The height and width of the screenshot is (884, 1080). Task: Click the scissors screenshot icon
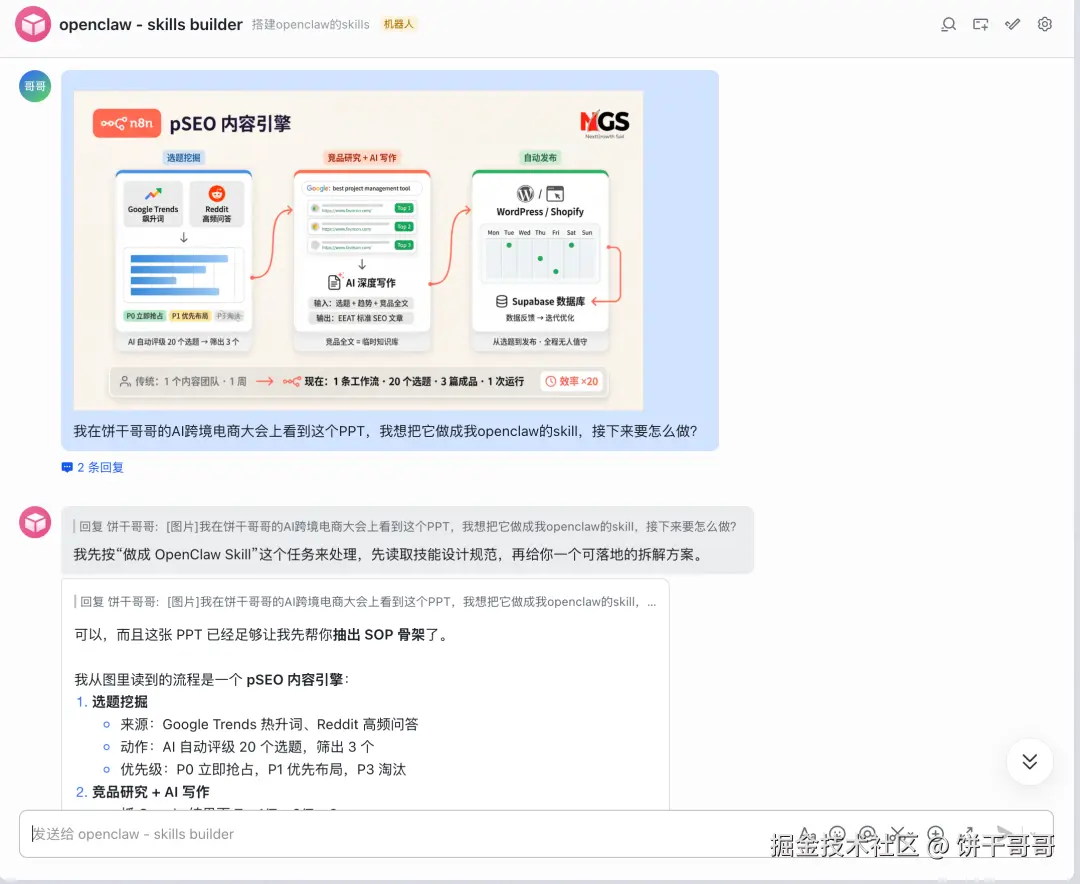tap(898, 833)
